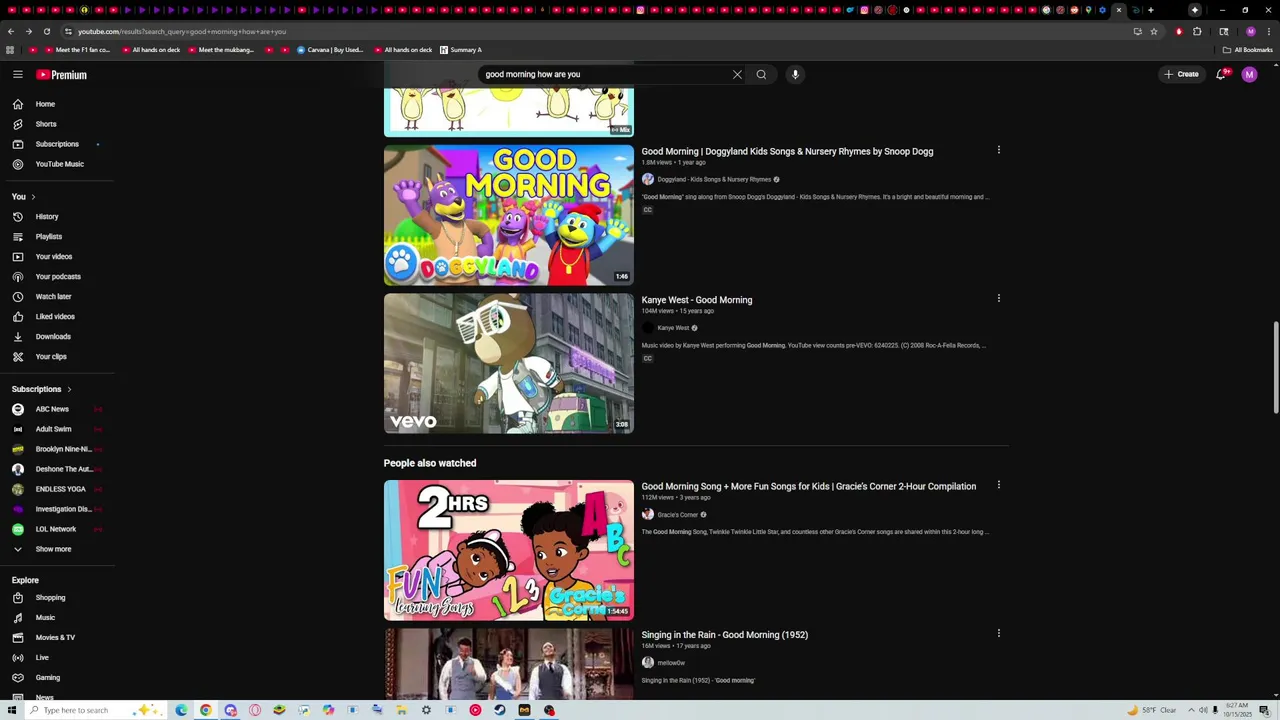
Task: Open the Windows Start menu
Action: [x=12, y=710]
